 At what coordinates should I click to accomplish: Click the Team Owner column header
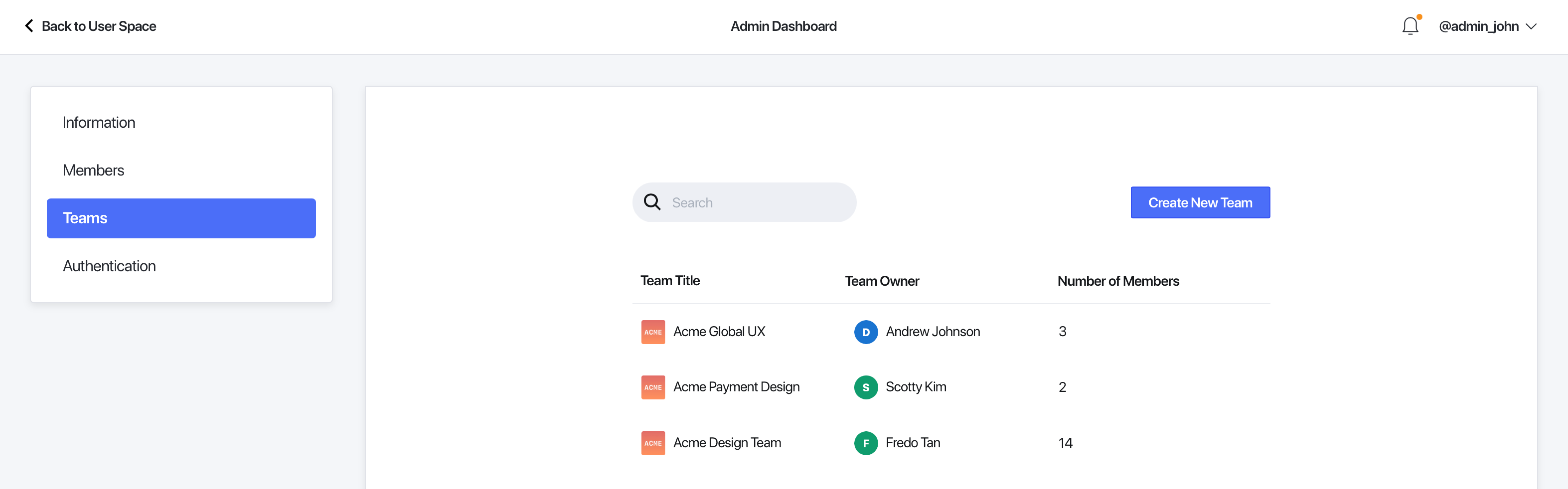pyautogui.click(x=882, y=281)
